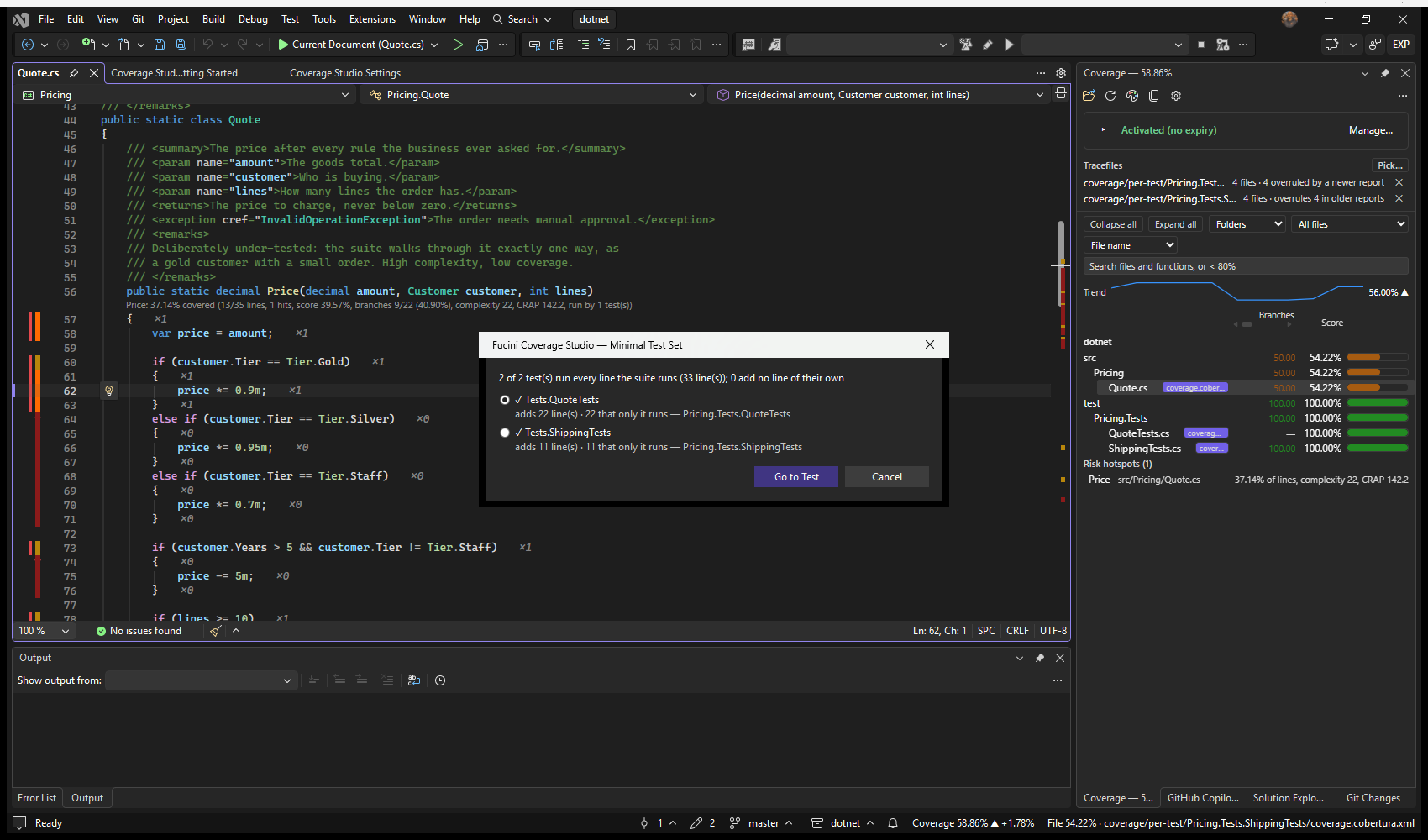Open Pricing.Quote type navigation dropdown

pos(533,95)
